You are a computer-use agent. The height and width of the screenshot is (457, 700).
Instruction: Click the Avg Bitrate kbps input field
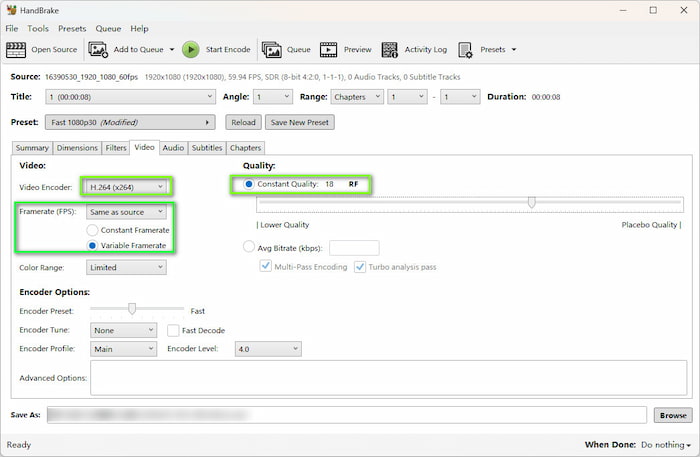(354, 248)
